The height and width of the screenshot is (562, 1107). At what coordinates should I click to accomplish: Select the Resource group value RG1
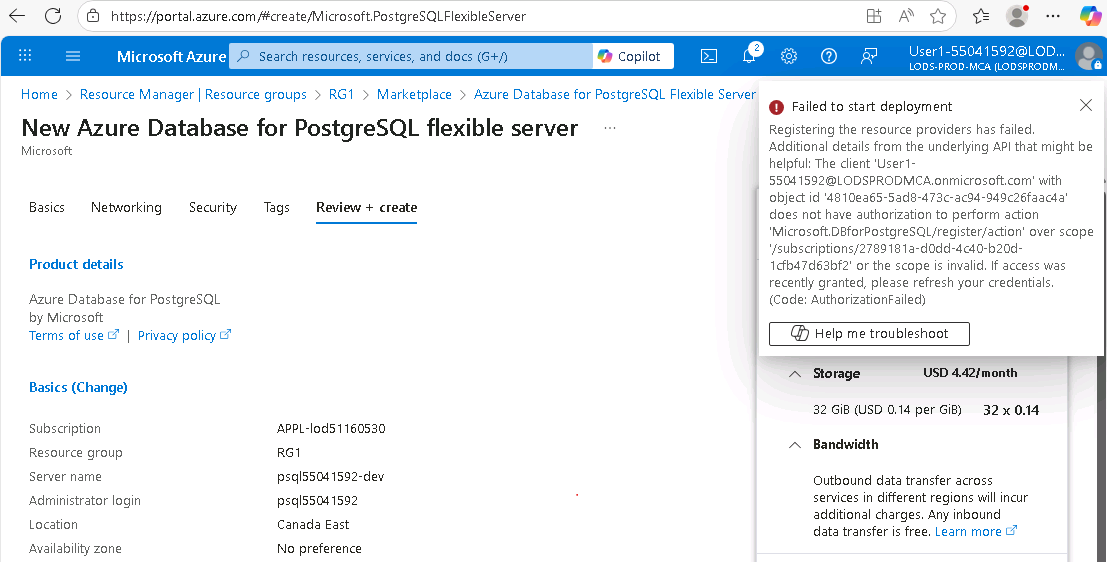pos(289,453)
